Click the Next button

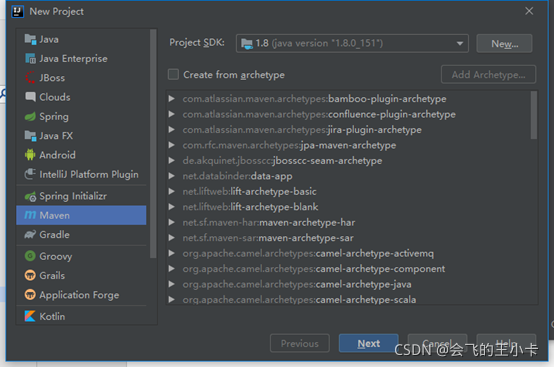(x=369, y=343)
